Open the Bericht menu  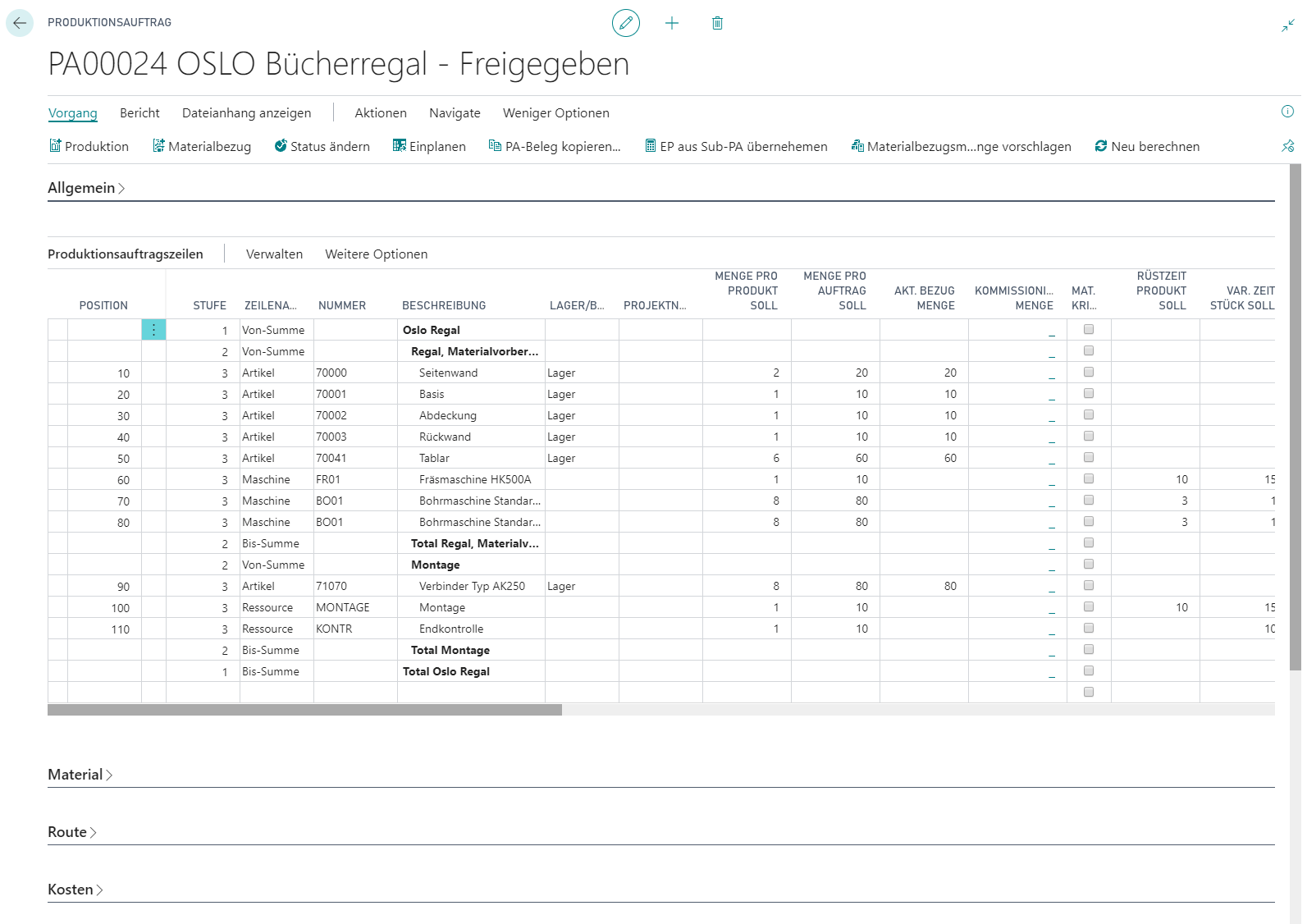click(139, 113)
